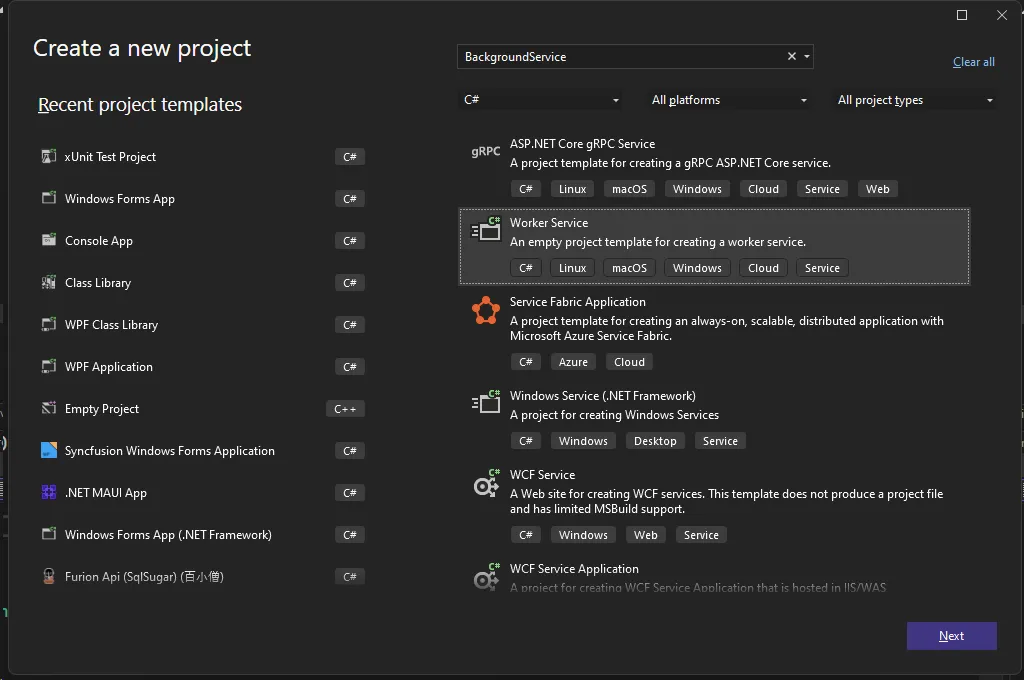
Task: Click the WPF Class Library icon
Action: pos(49,324)
